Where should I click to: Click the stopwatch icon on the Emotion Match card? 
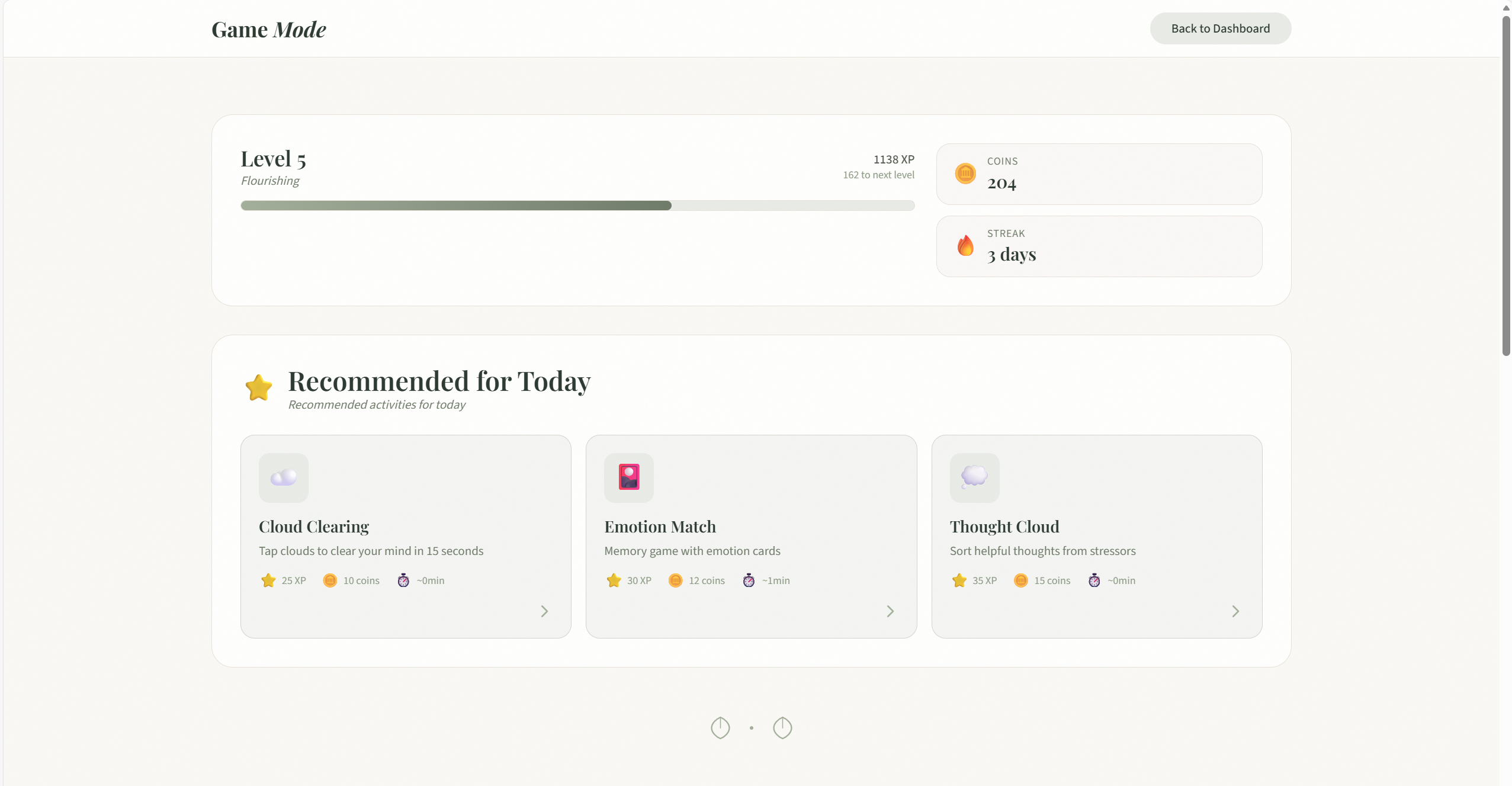[x=749, y=580]
